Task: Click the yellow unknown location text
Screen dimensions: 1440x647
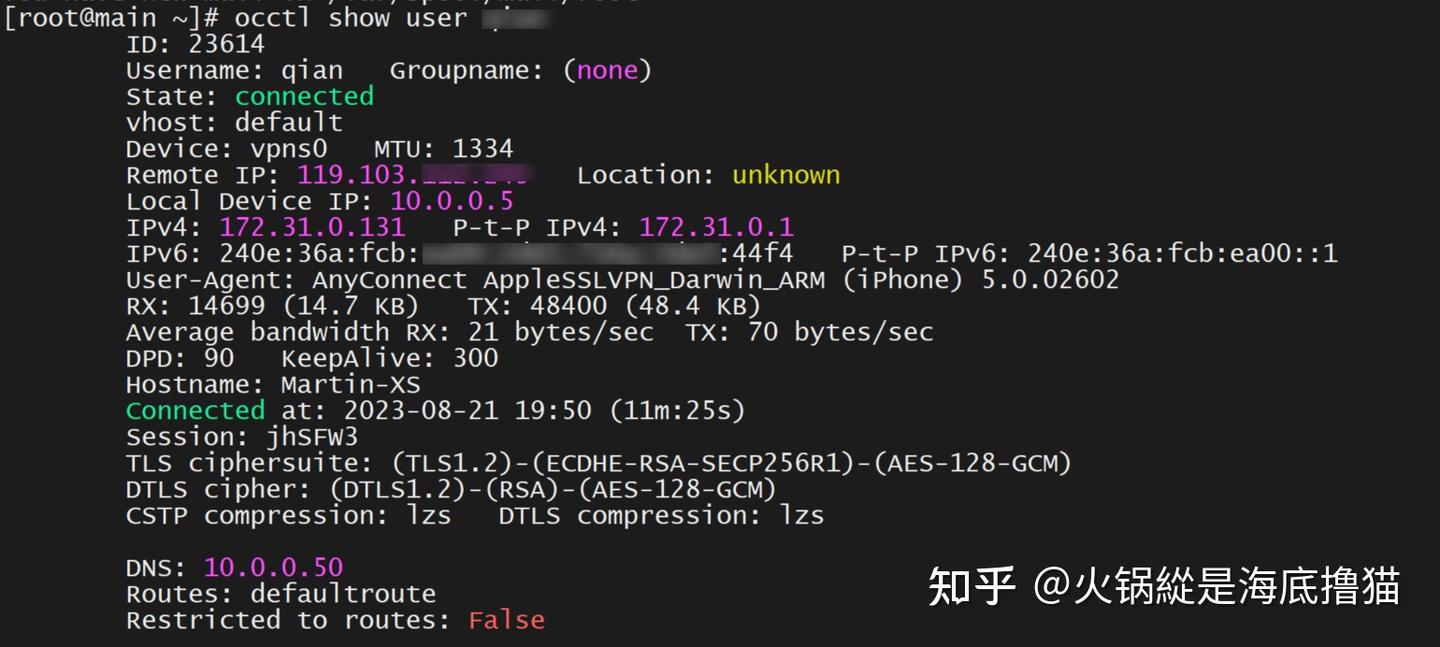Action: [786, 175]
